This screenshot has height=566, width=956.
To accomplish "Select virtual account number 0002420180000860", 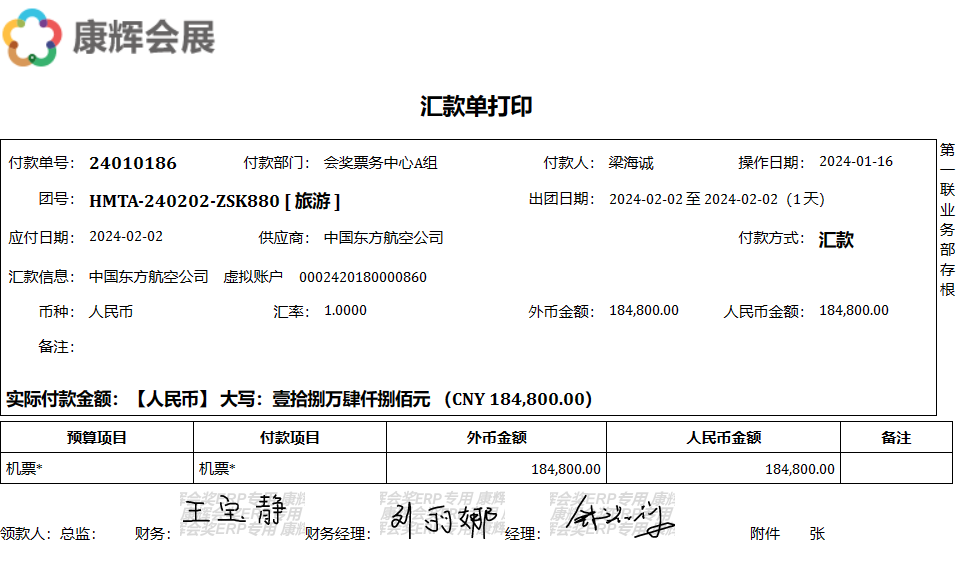I will tap(363, 277).
